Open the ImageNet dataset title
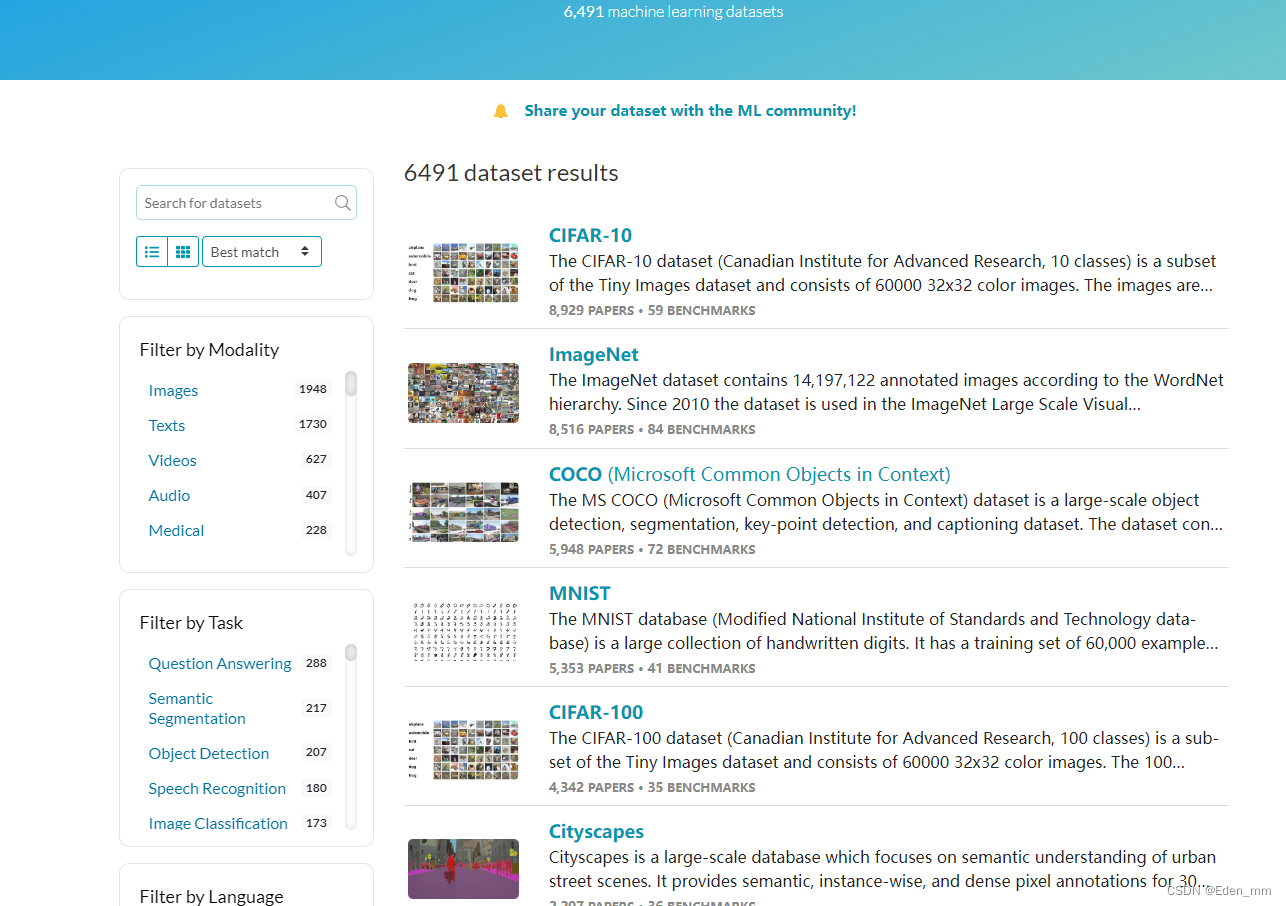 click(593, 354)
